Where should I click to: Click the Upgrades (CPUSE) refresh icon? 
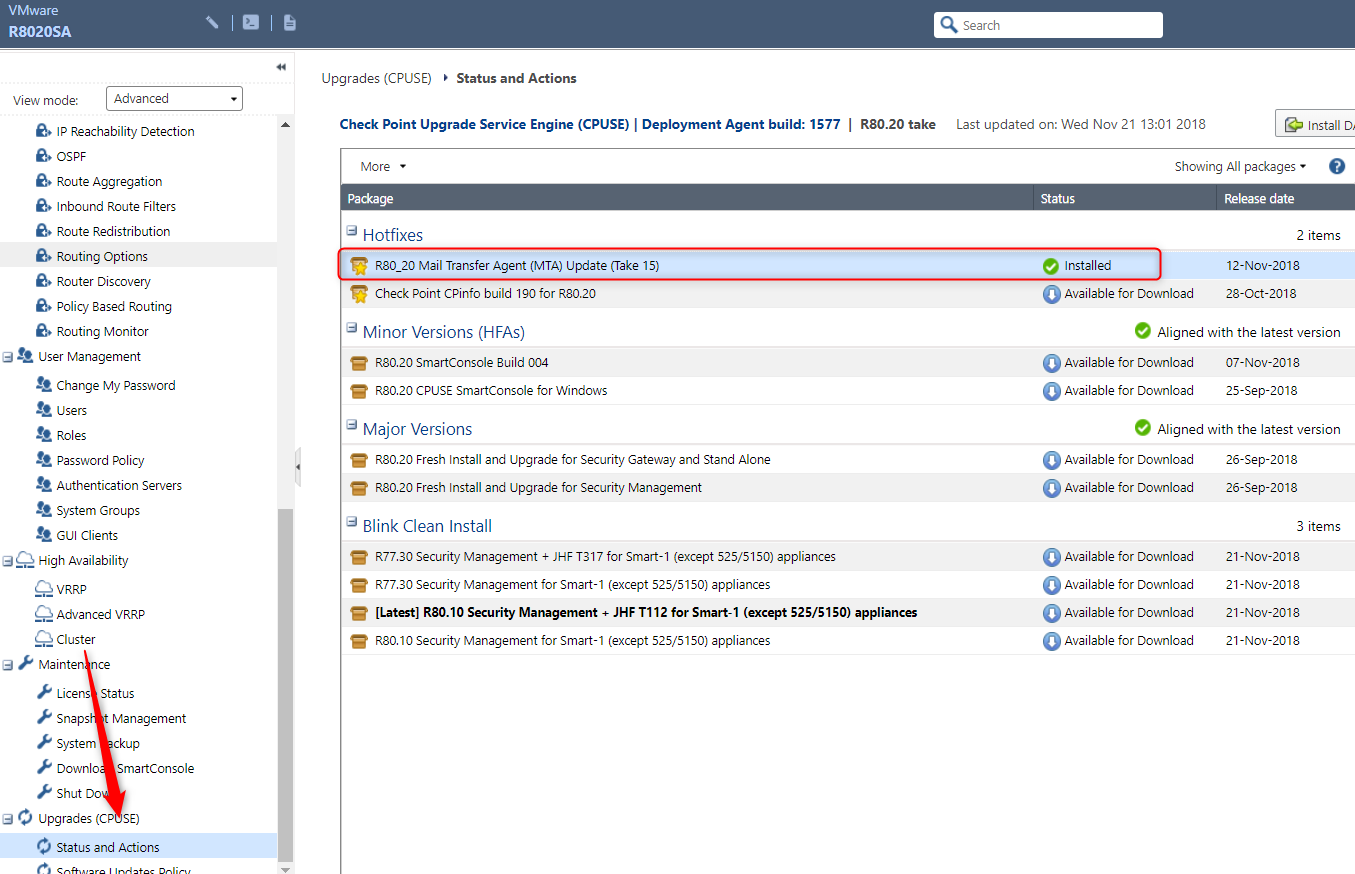pos(25,818)
